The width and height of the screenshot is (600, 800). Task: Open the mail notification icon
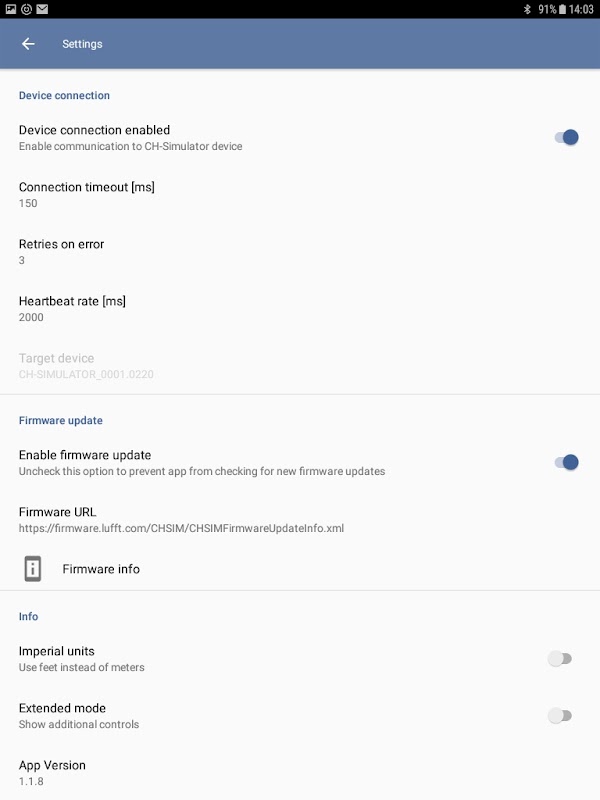tap(42, 9)
